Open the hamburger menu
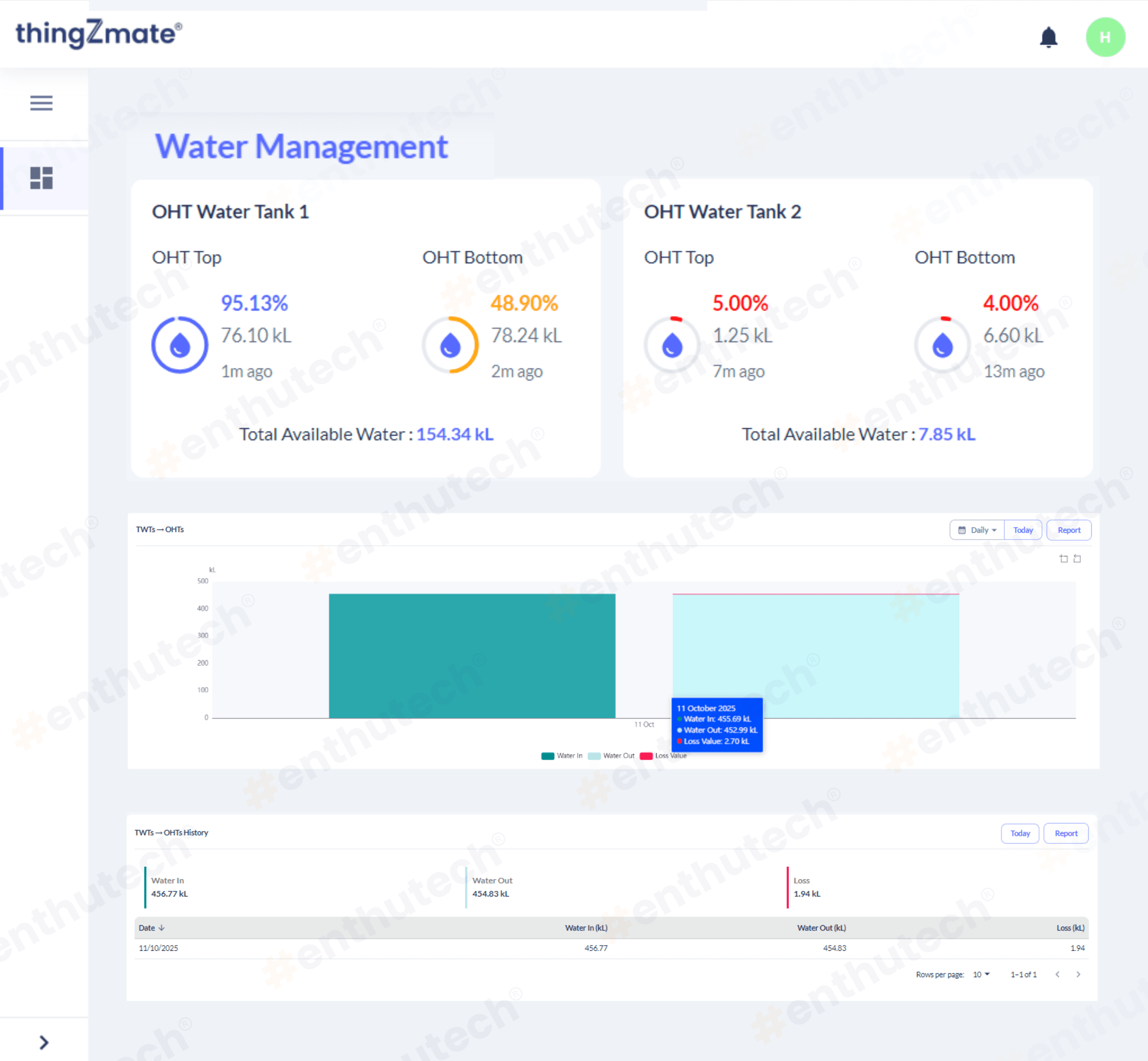 coord(41,104)
